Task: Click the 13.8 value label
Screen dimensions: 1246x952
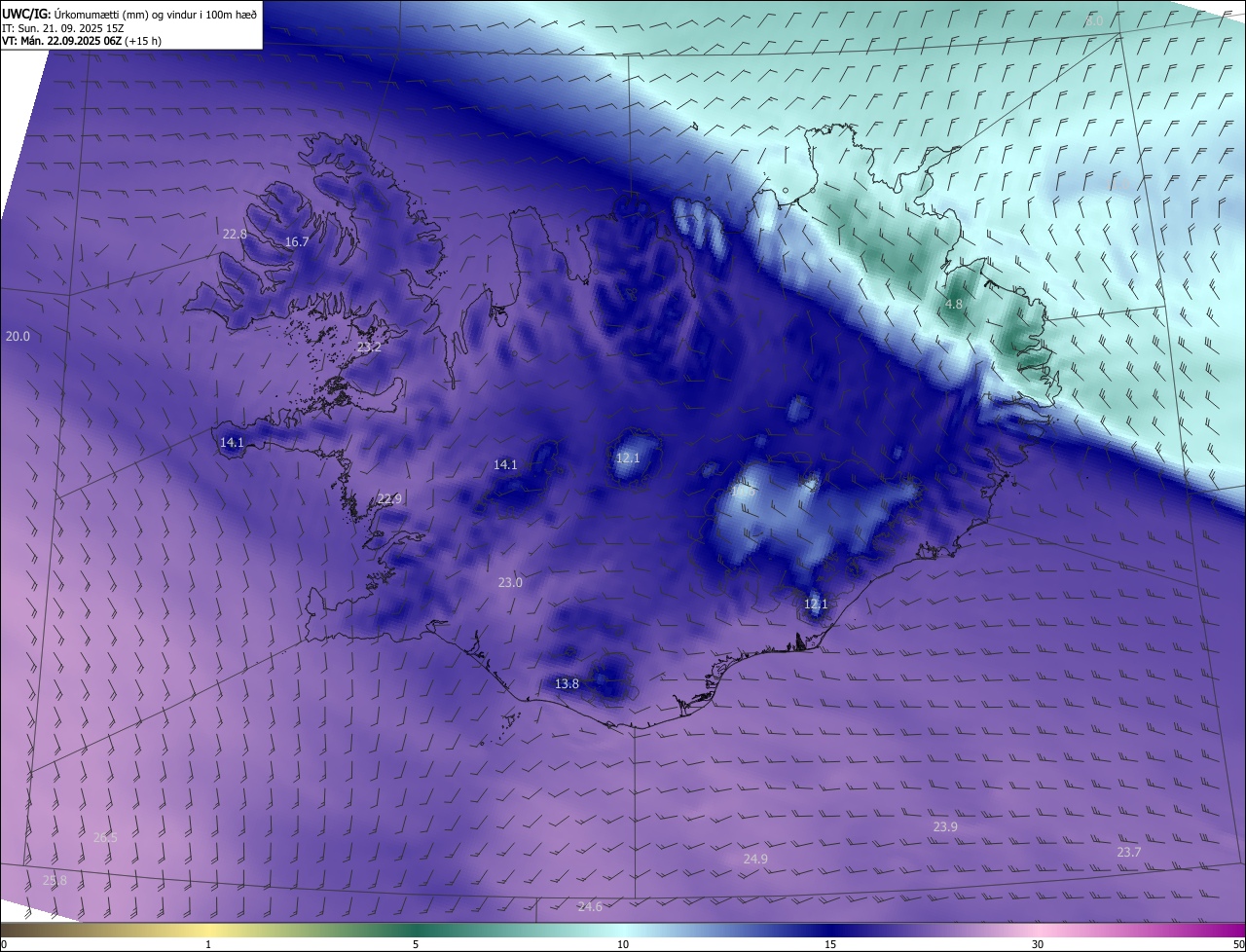Action: tap(567, 684)
